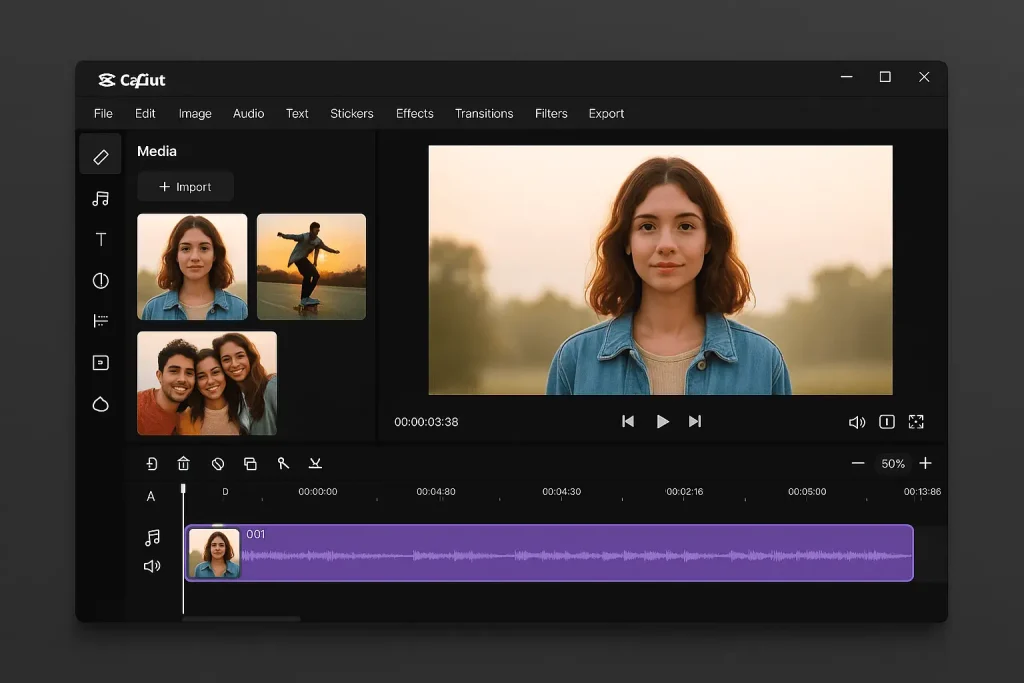The image size is (1024, 683).
Task: Toggle the music note track icon
Action: click(152, 538)
